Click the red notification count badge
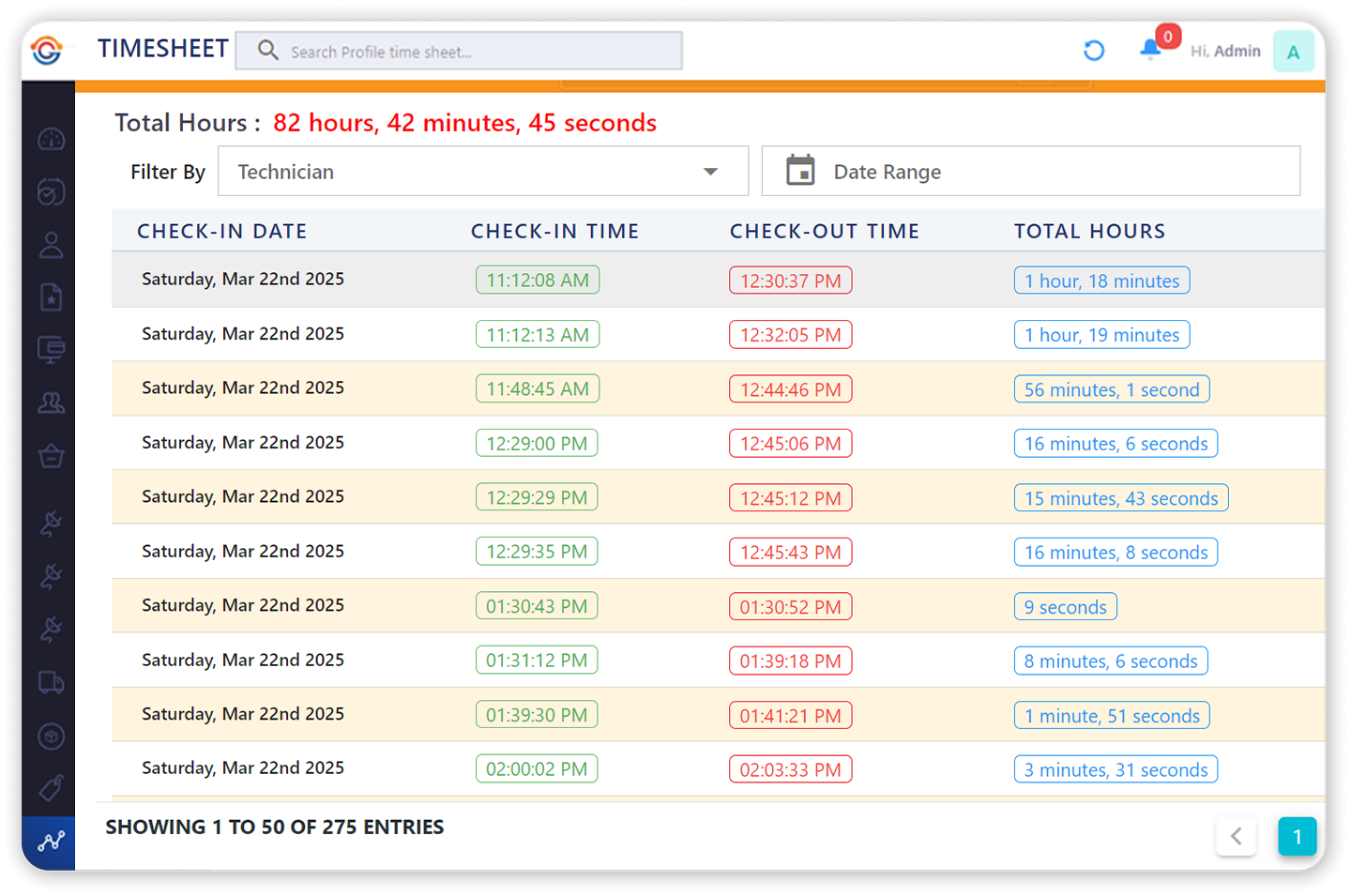Screen dimensions: 1351x896 click(1168, 37)
